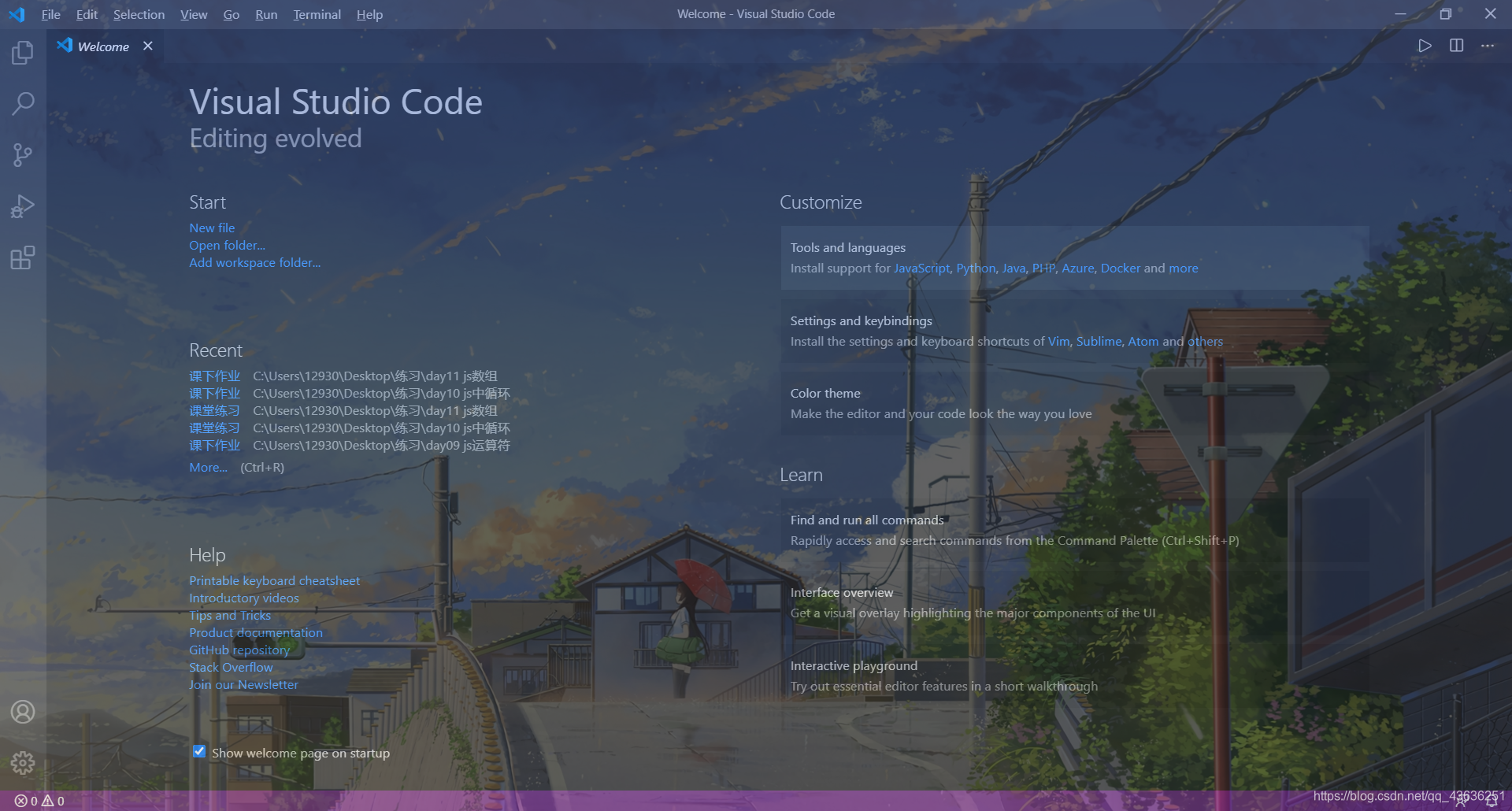This screenshot has width=1512, height=811.
Task: Open the Selection menu
Action: (139, 14)
